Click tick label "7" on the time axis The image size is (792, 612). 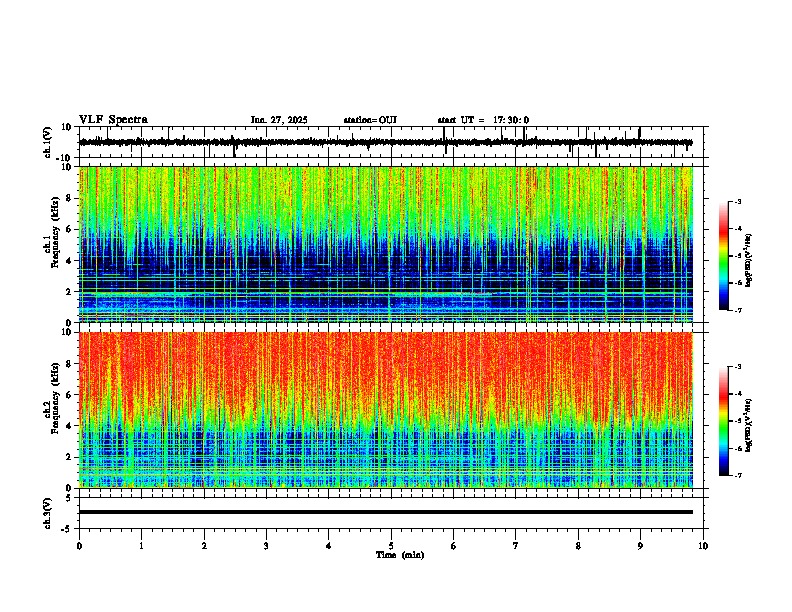click(x=516, y=546)
